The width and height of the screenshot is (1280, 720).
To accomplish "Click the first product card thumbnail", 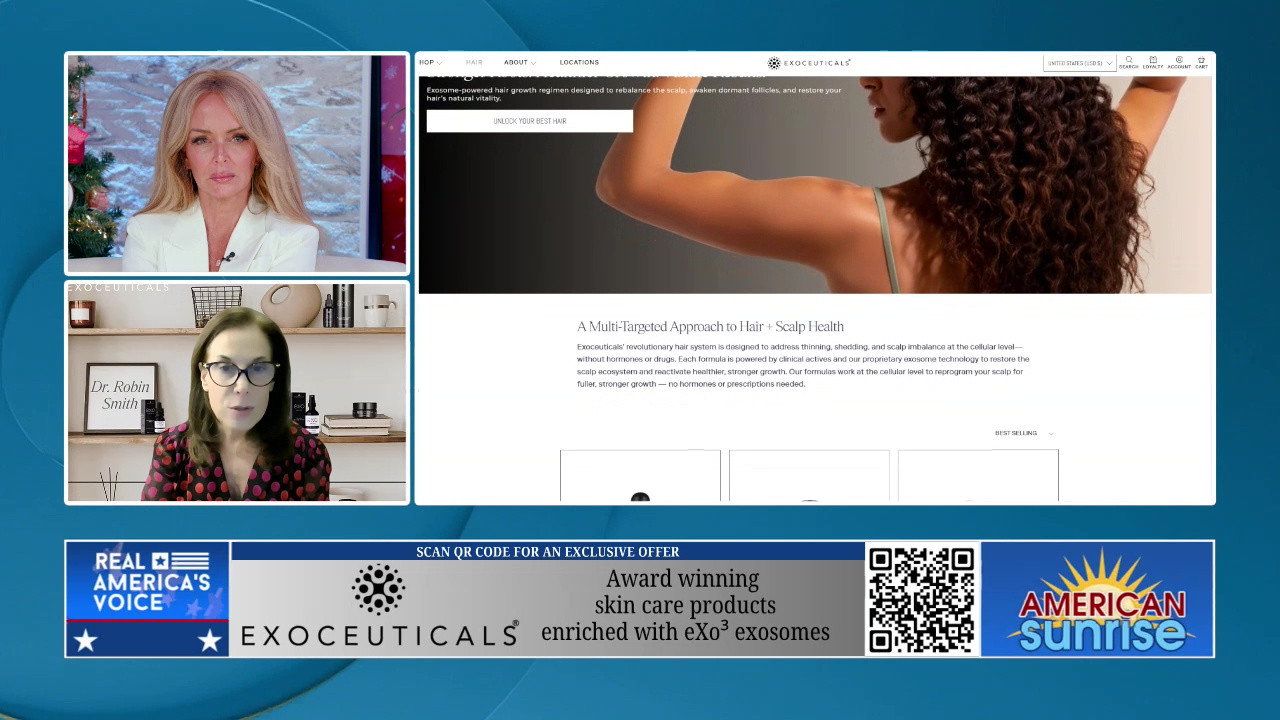I will point(640,476).
